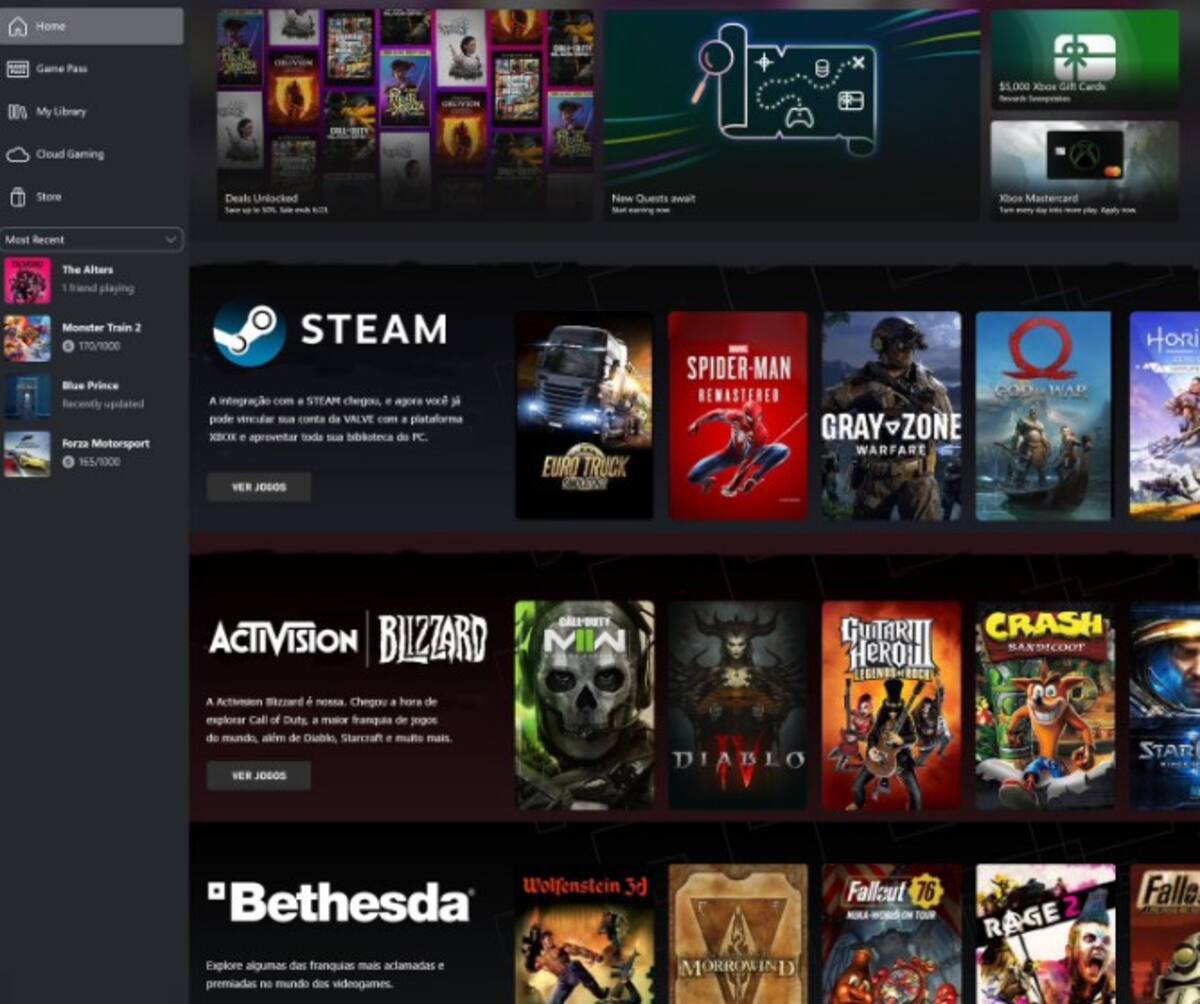Open Morrowind game cover

(x=738, y=934)
